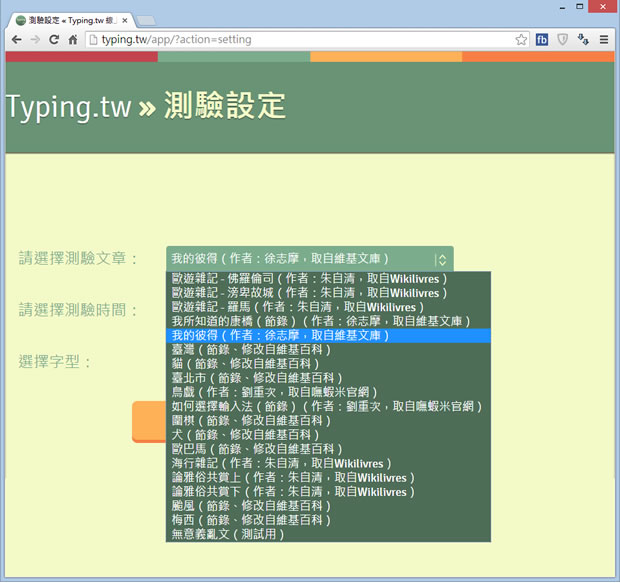Close the 測驗設定 browser tab
Image resolution: width=620 pixels, height=583 pixels.
click(125, 19)
